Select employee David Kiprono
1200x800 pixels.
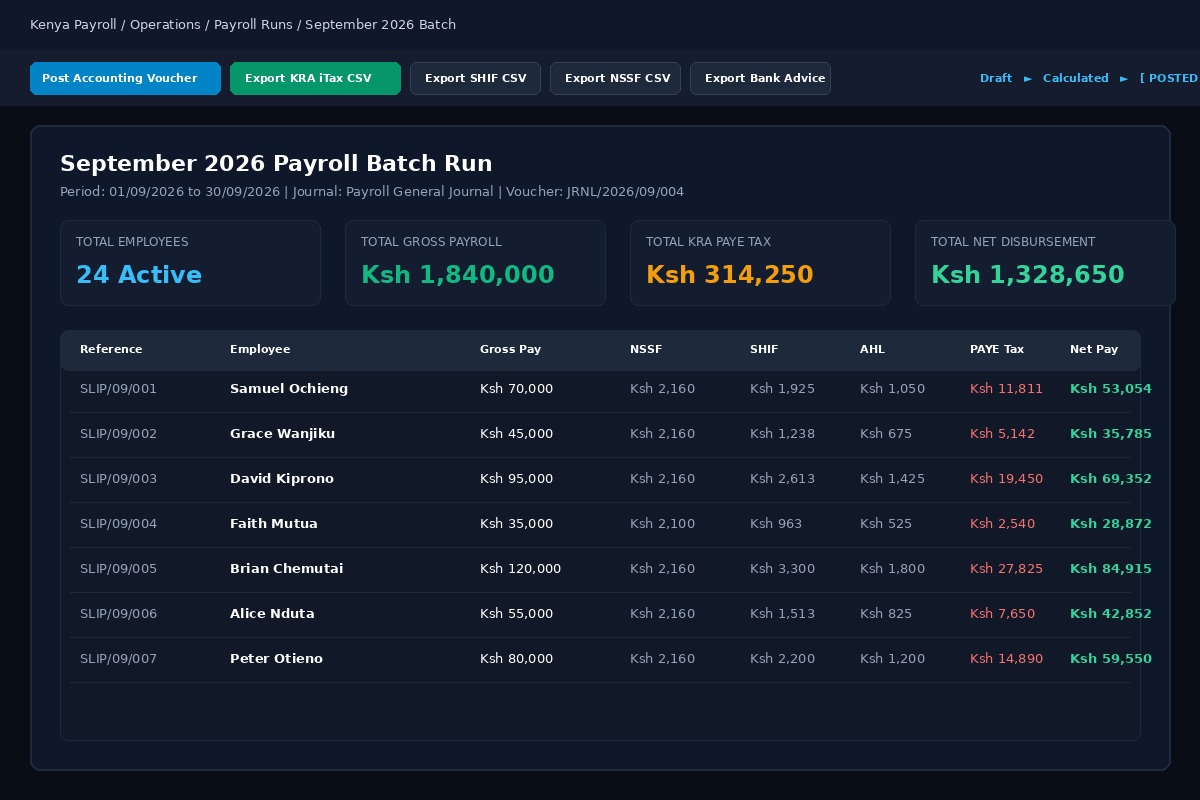pos(282,479)
